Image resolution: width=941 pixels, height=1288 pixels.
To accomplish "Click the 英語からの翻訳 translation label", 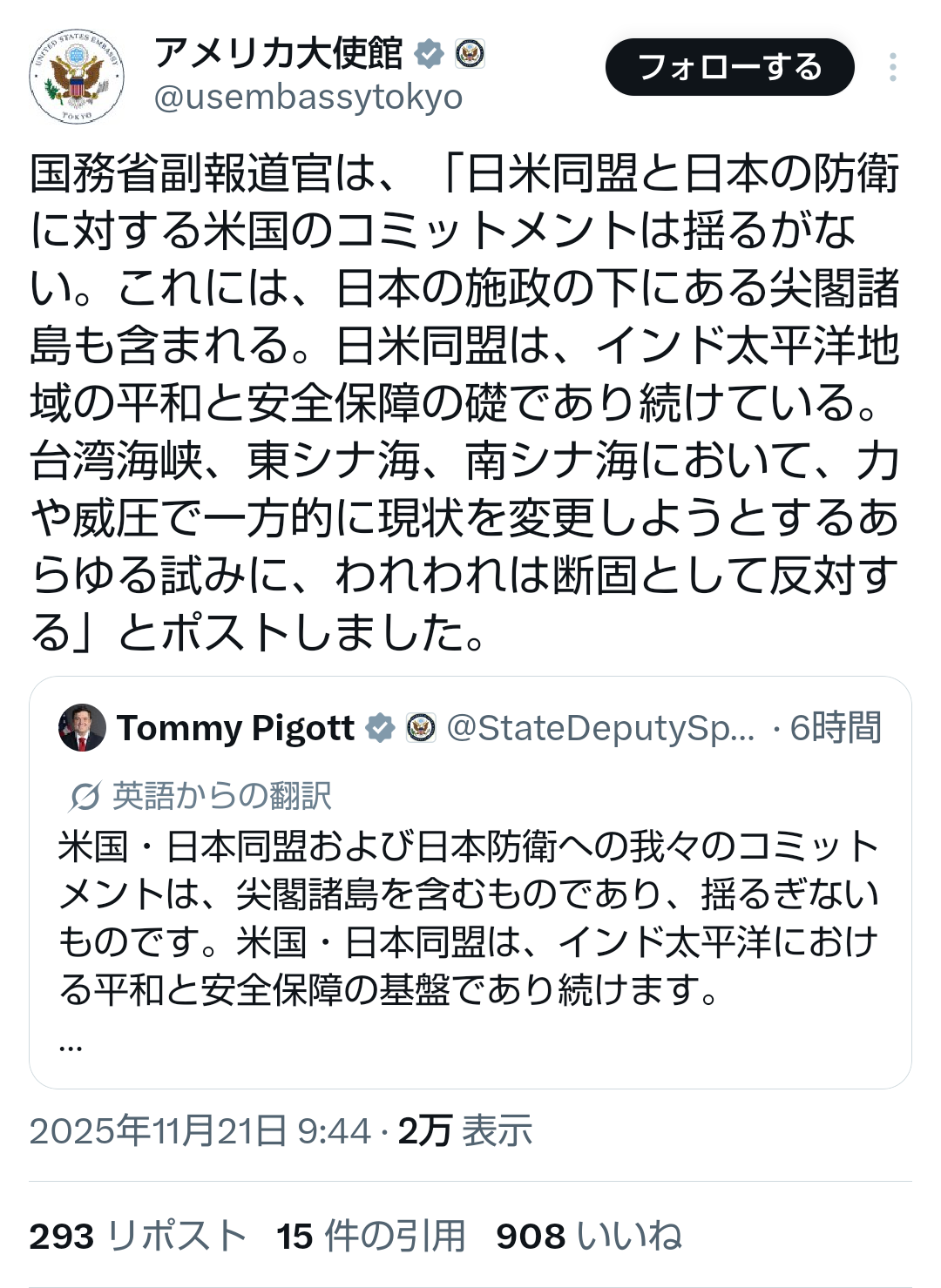I will pyautogui.click(x=222, y=796).
